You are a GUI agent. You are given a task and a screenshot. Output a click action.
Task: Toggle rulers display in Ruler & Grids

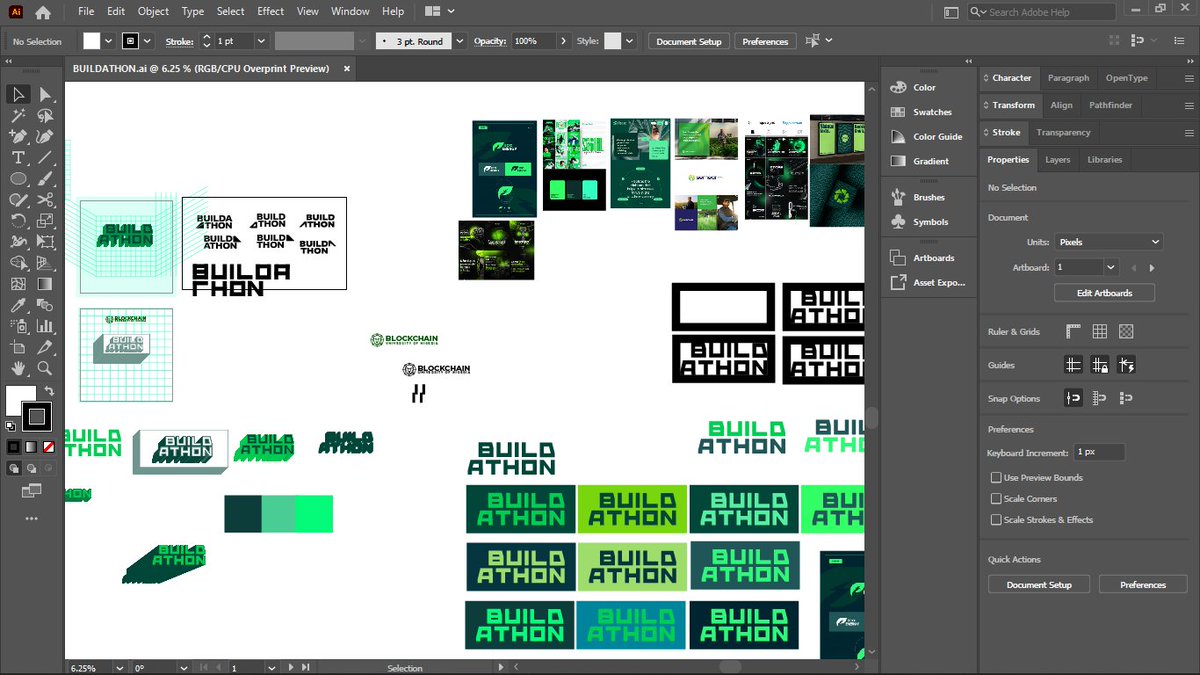(x=1073, y=332)
